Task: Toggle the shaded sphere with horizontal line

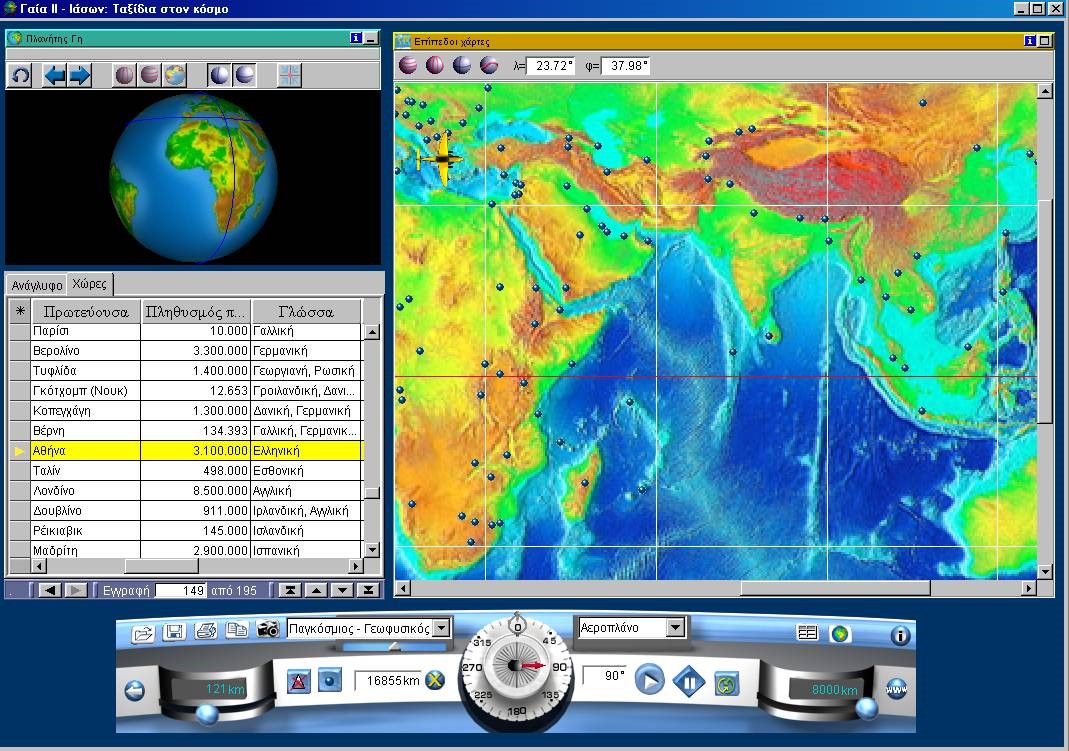Action: (x=244, y=75)
